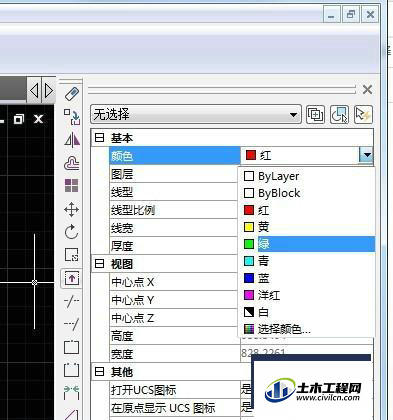Select the 打开UCS图标 property row
Viewport: 393px width, 420px height.
coord(175,390)
